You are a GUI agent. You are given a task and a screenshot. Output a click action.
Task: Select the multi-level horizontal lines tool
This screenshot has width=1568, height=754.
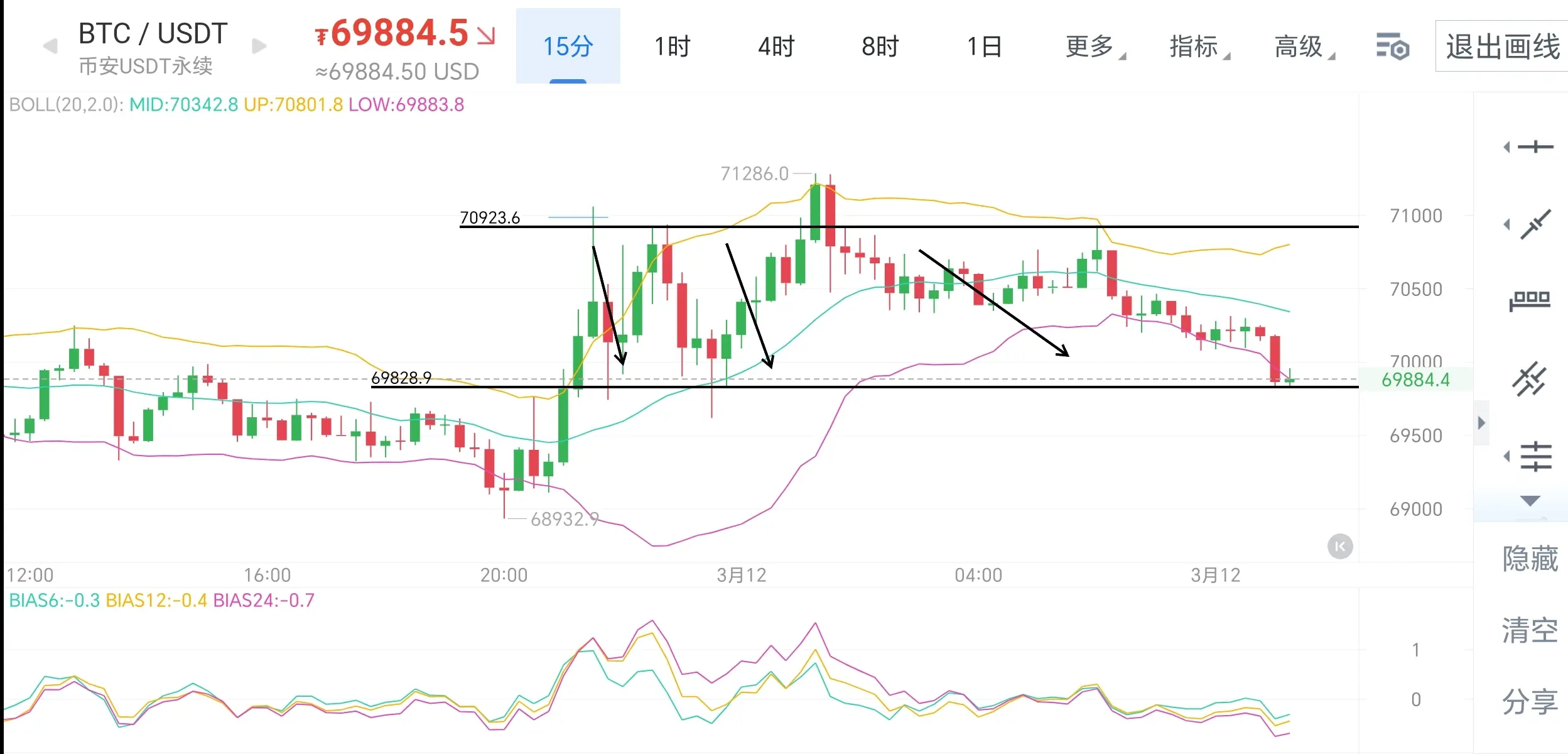point(1535,456)
